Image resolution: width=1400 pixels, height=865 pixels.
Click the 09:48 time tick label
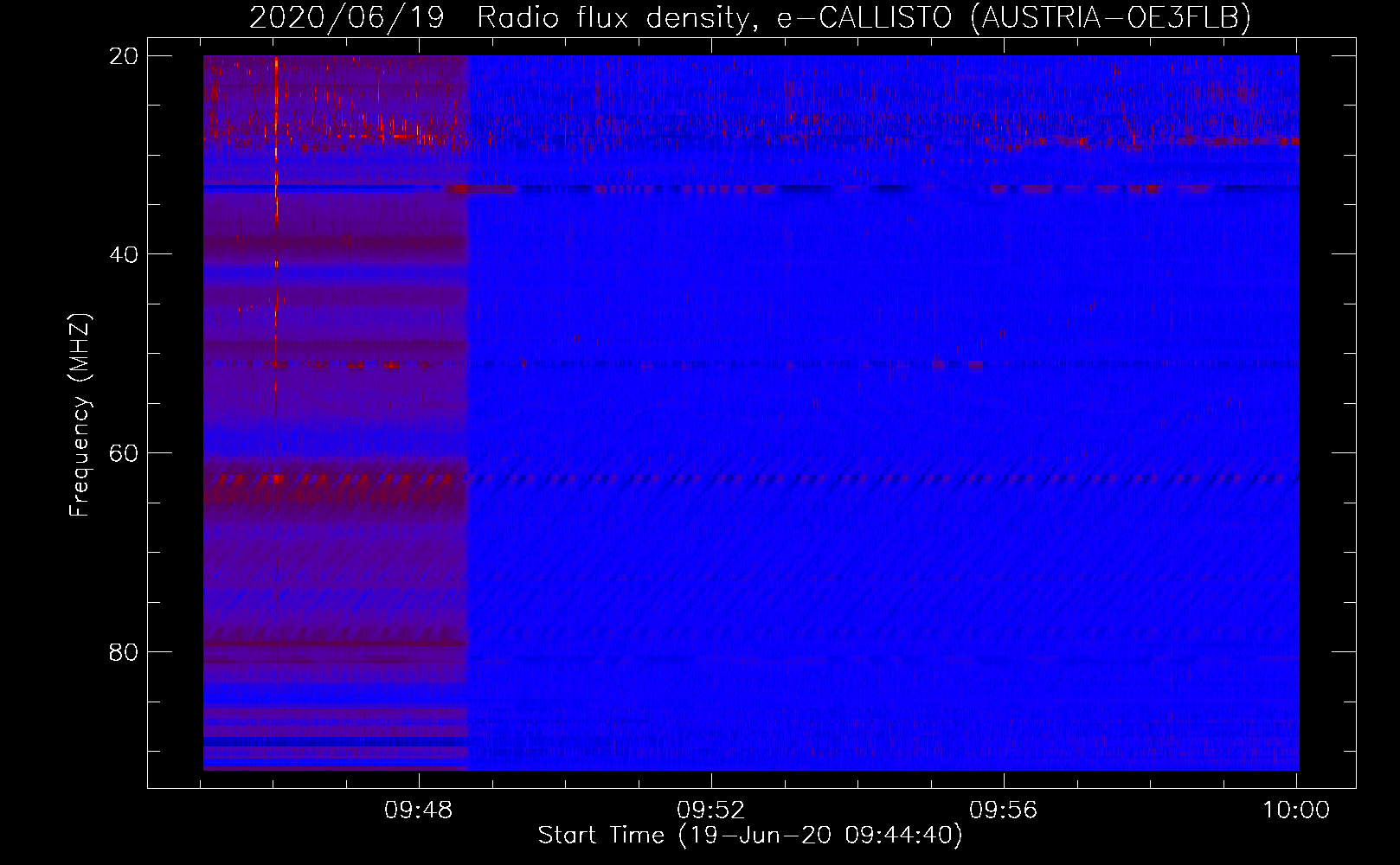pos(420,811)
